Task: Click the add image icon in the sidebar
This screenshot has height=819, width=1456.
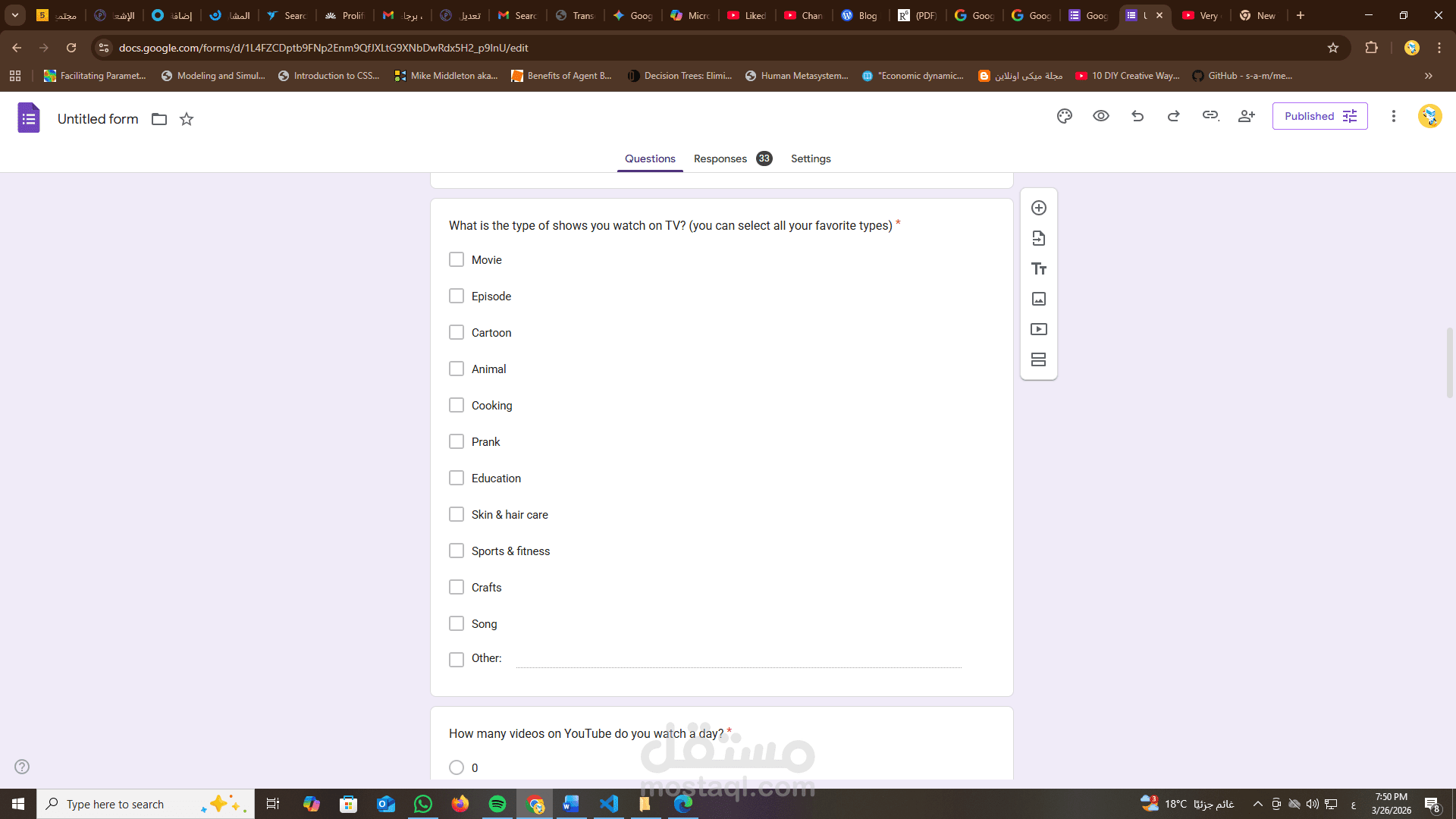Action: coord(1039,299)
